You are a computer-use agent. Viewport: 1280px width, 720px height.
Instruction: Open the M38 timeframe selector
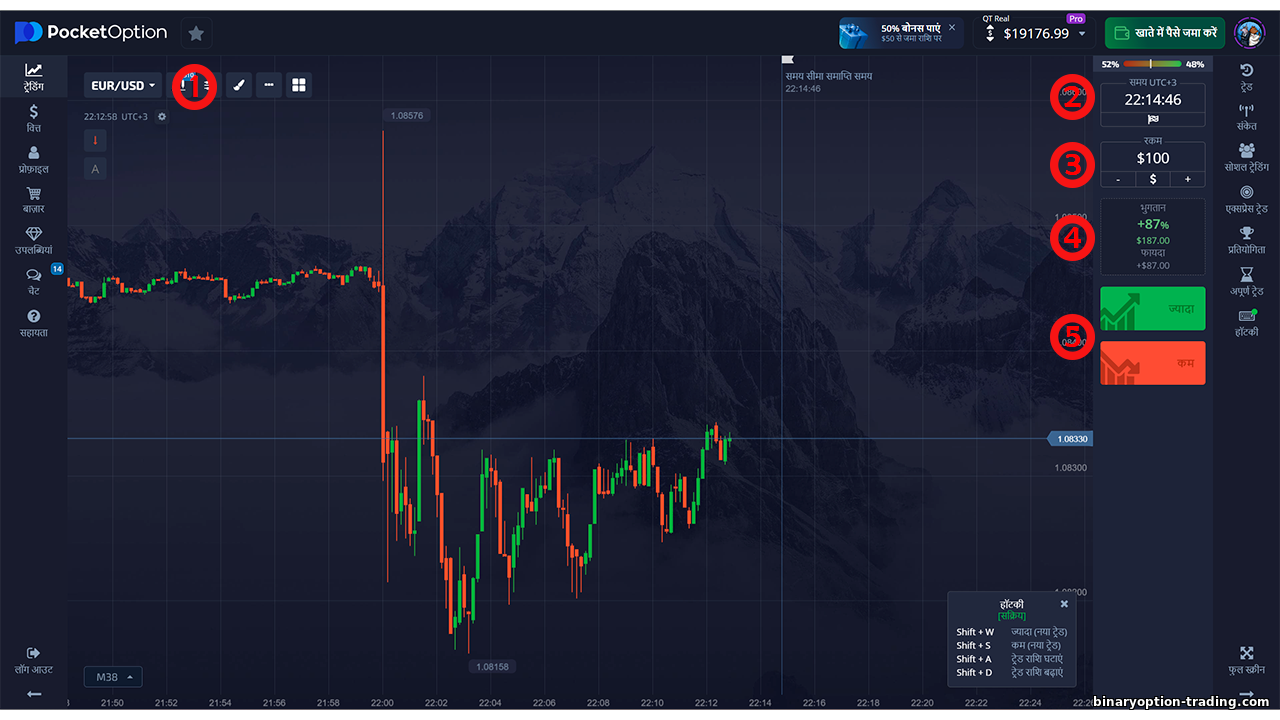coord(113,677)
